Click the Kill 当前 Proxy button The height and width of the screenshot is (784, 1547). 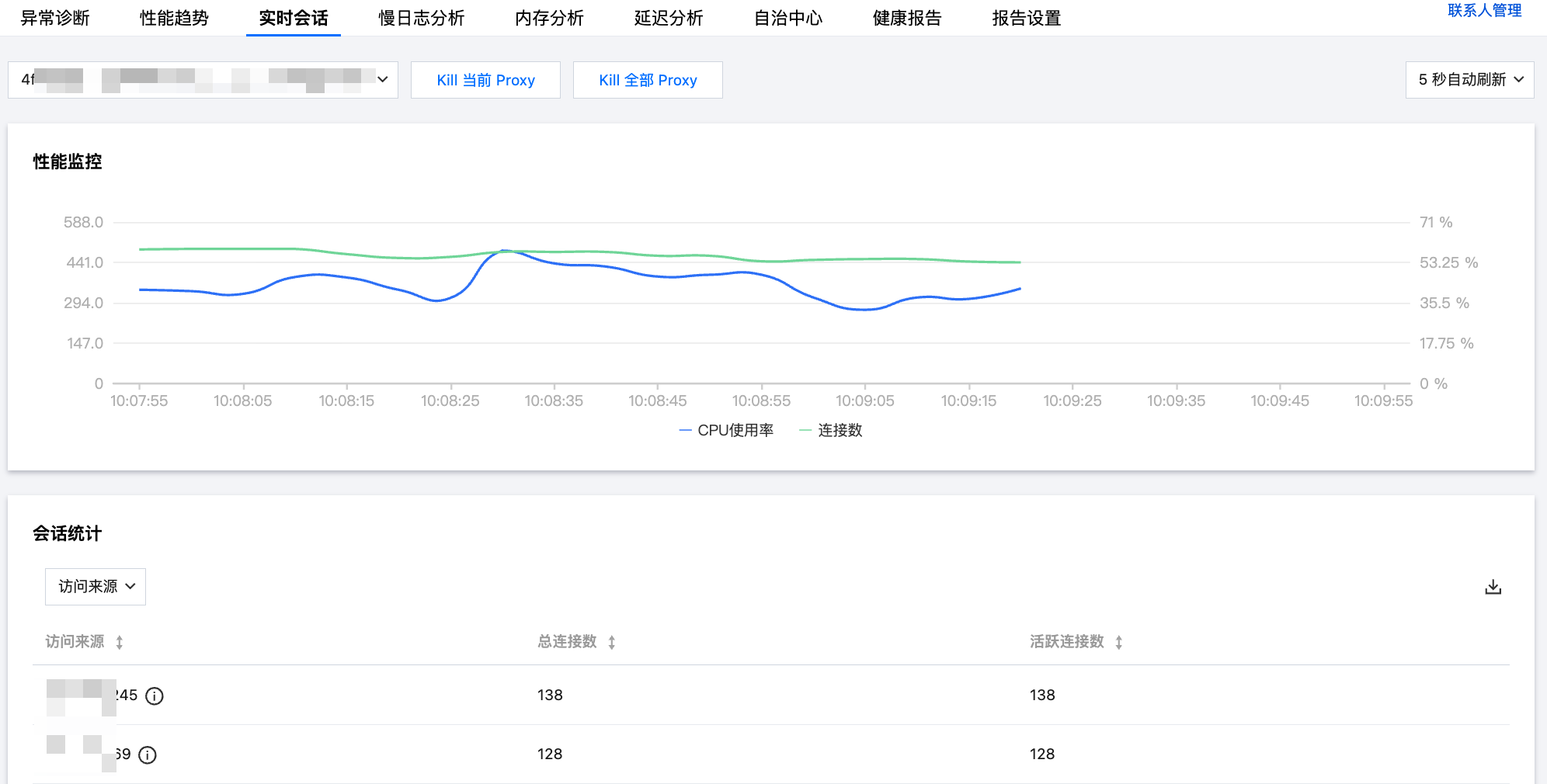(x=485, y=80)
